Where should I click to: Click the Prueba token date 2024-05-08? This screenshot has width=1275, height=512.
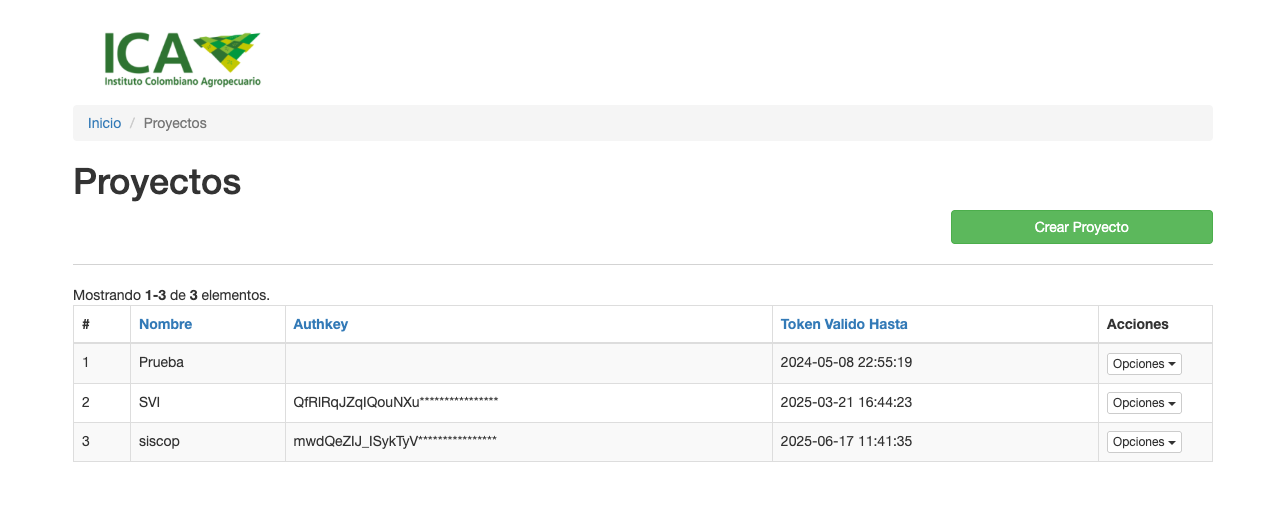pyautogui.click(x=846, y=363)
